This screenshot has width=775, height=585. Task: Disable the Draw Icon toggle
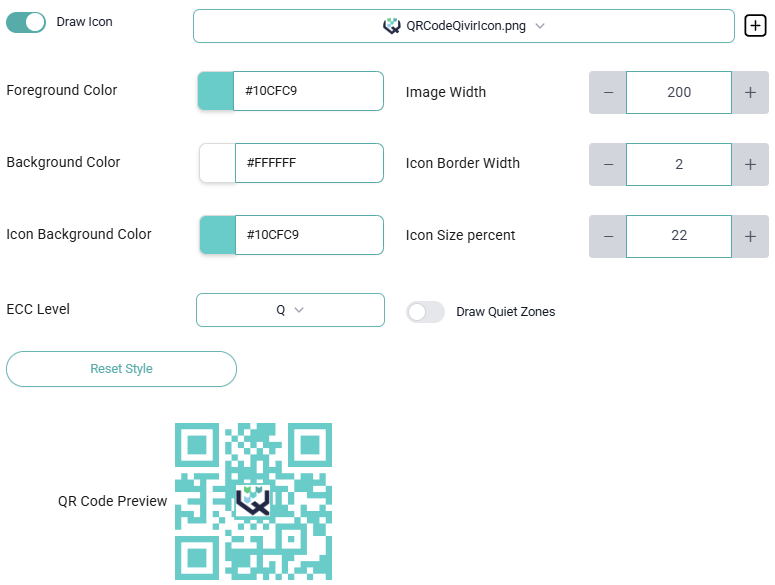click(x=26, y=22)
